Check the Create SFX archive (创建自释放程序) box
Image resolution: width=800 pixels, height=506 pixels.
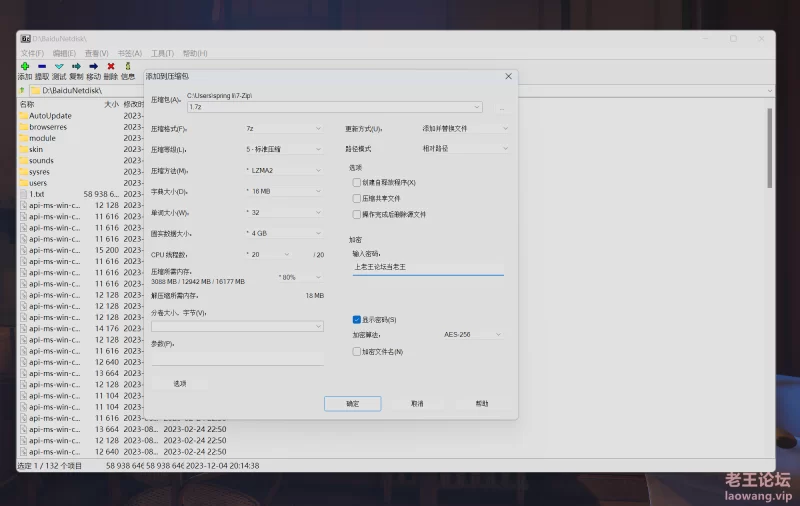(357, 182)
